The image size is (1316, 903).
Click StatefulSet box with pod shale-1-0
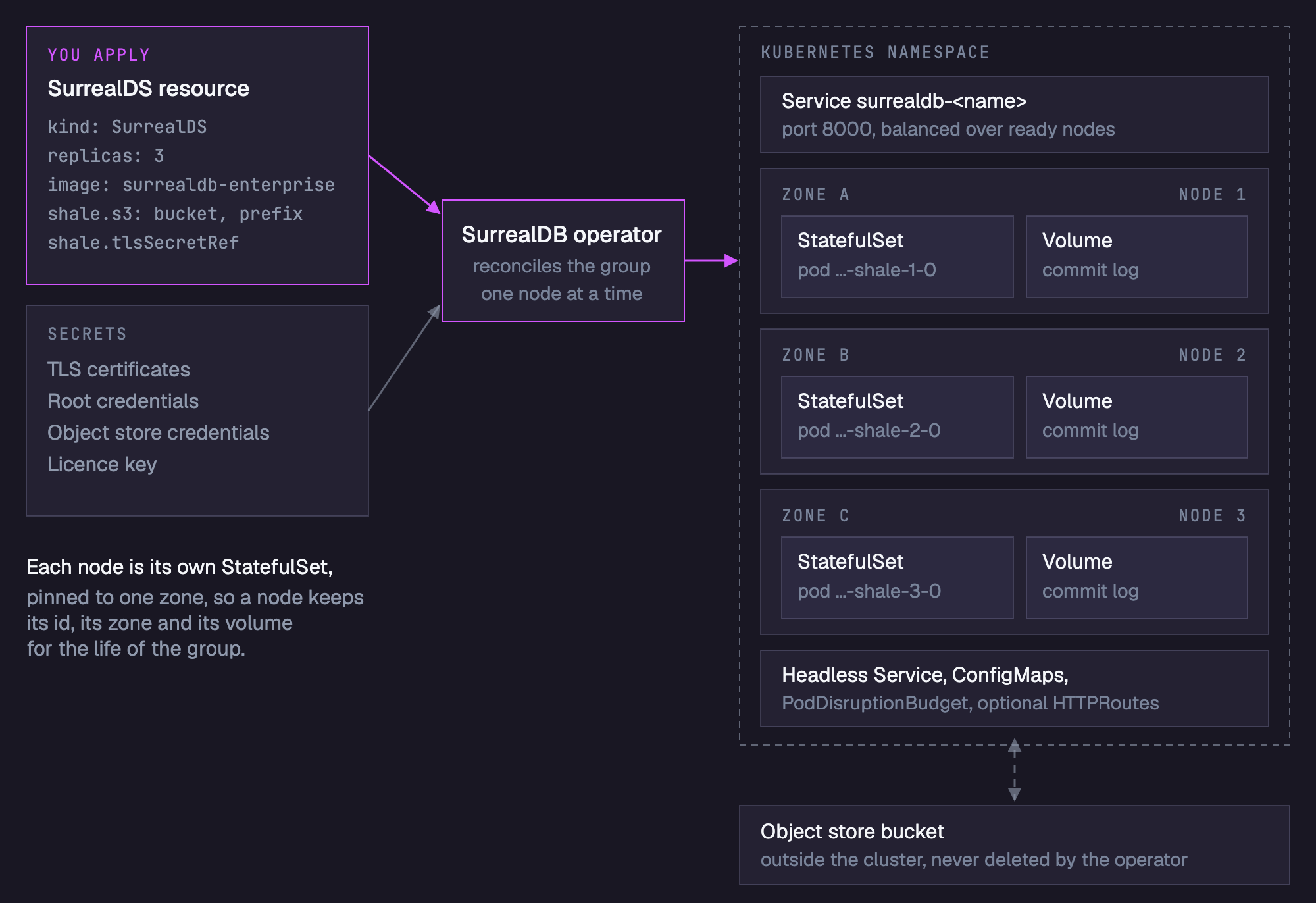[x=898, y=257]
